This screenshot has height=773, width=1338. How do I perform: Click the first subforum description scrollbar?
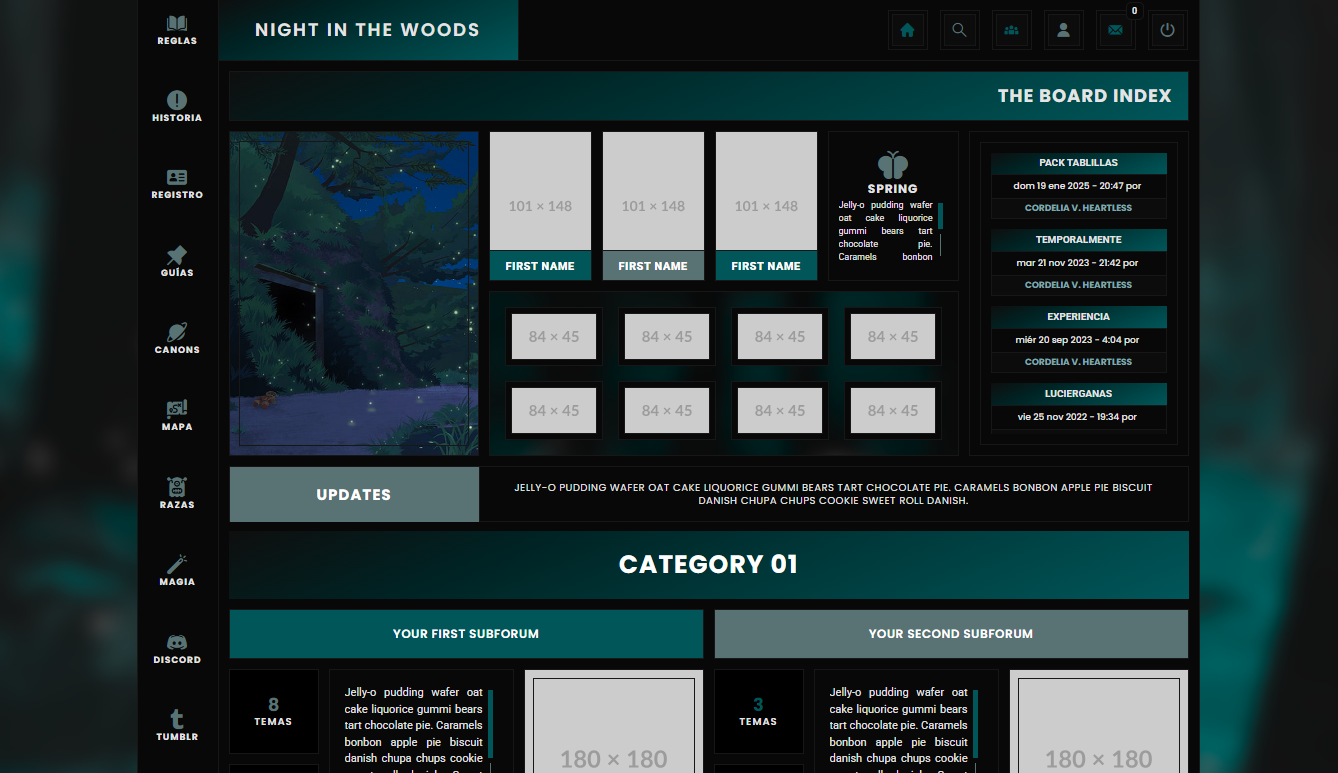click(491, 723)
